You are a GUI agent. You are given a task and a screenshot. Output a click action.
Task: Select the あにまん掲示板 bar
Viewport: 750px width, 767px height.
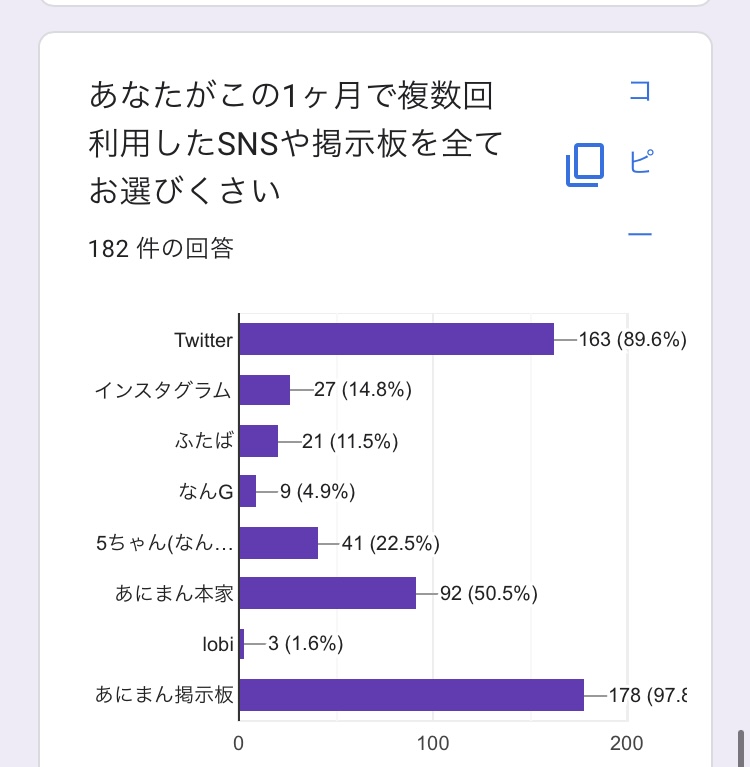click(x=411, y=695)
